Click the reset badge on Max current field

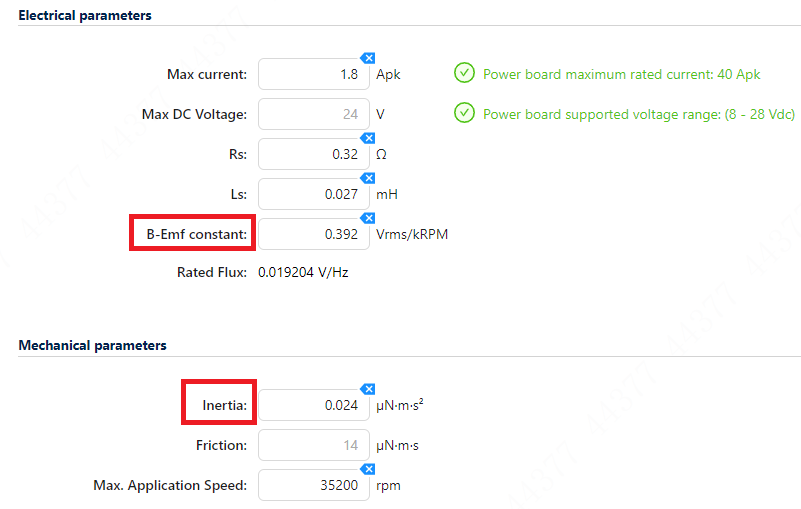367,58
